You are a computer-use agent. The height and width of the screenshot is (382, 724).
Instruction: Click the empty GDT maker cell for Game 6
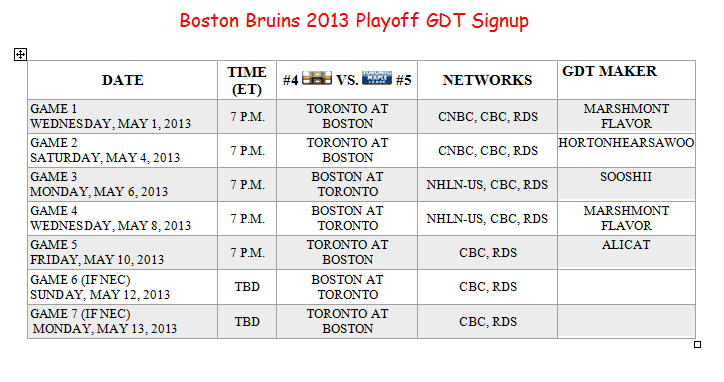pyautogui.click(x=627, y=287)
